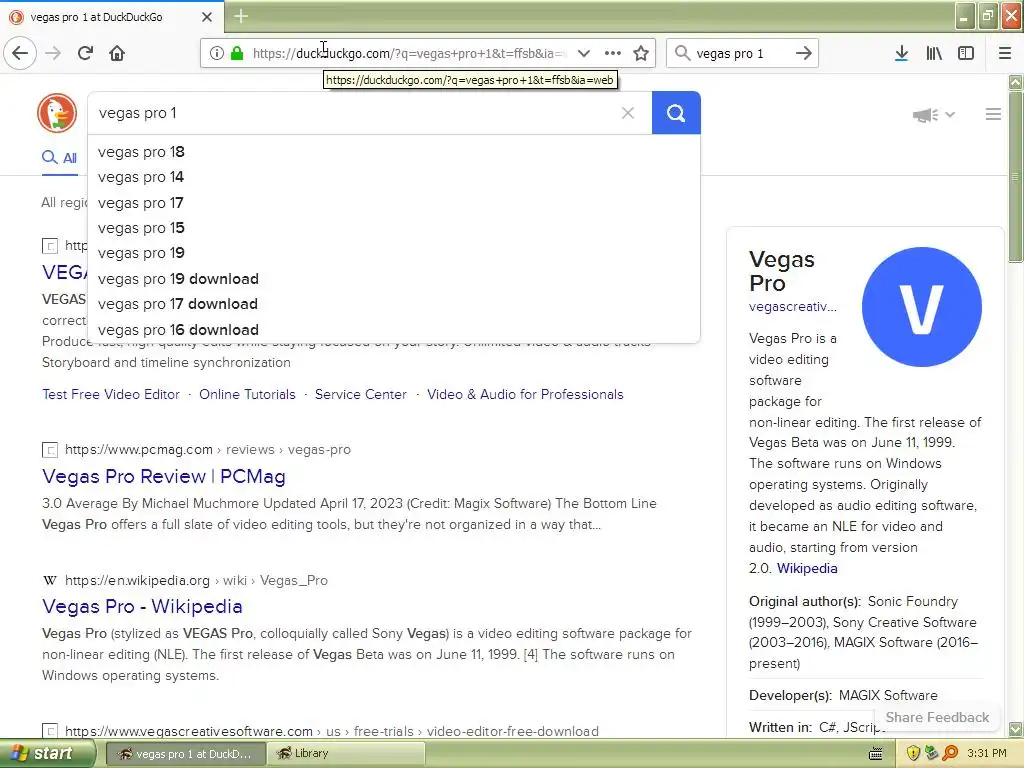The width and height of the screenshot is (1024, 768).
Task: Bookmark this page with the star icon
Action: pos(641,53)
